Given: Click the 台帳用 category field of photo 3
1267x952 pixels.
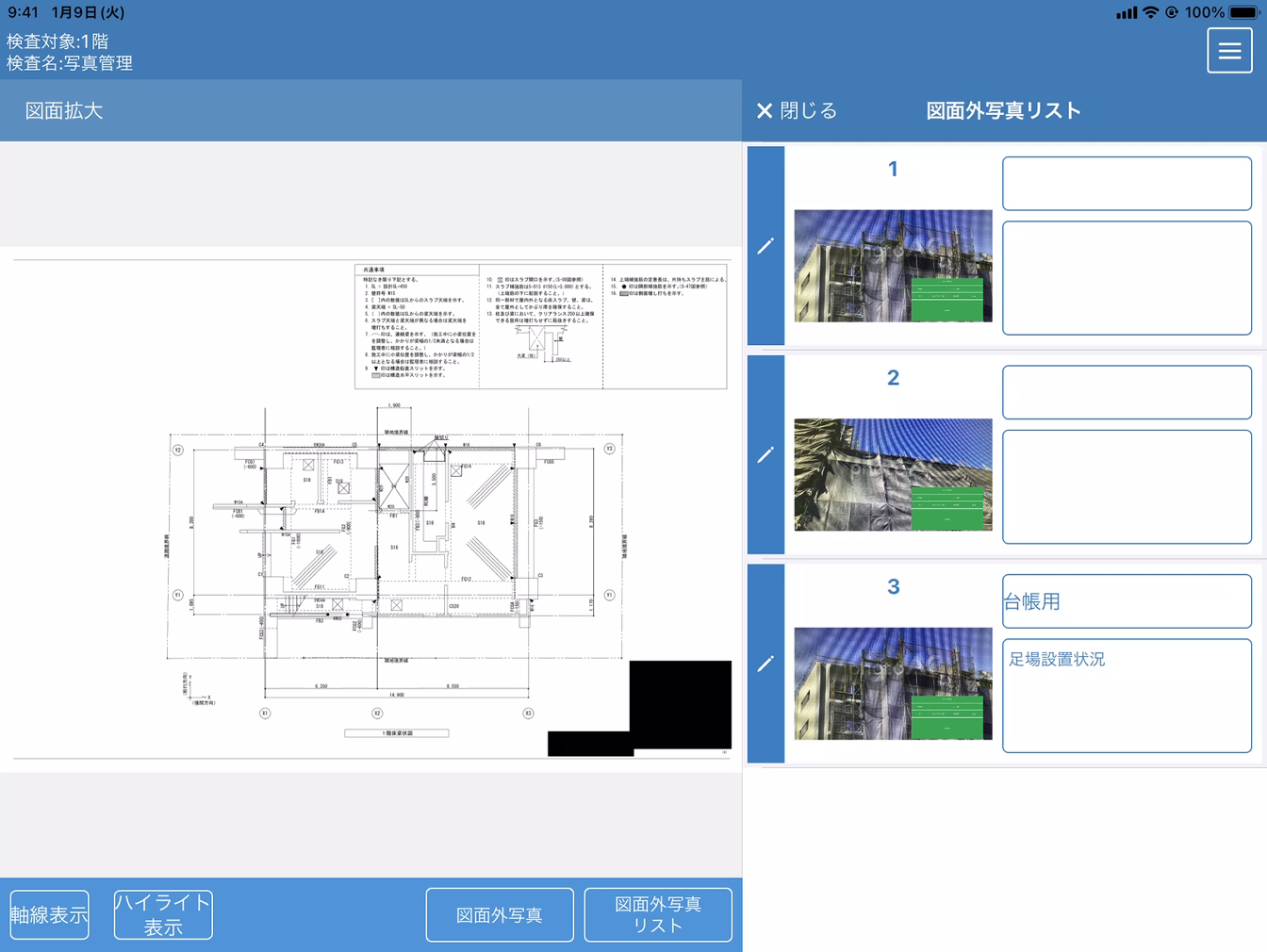Looking at the screenshot, I should (x=1126, y=601).
